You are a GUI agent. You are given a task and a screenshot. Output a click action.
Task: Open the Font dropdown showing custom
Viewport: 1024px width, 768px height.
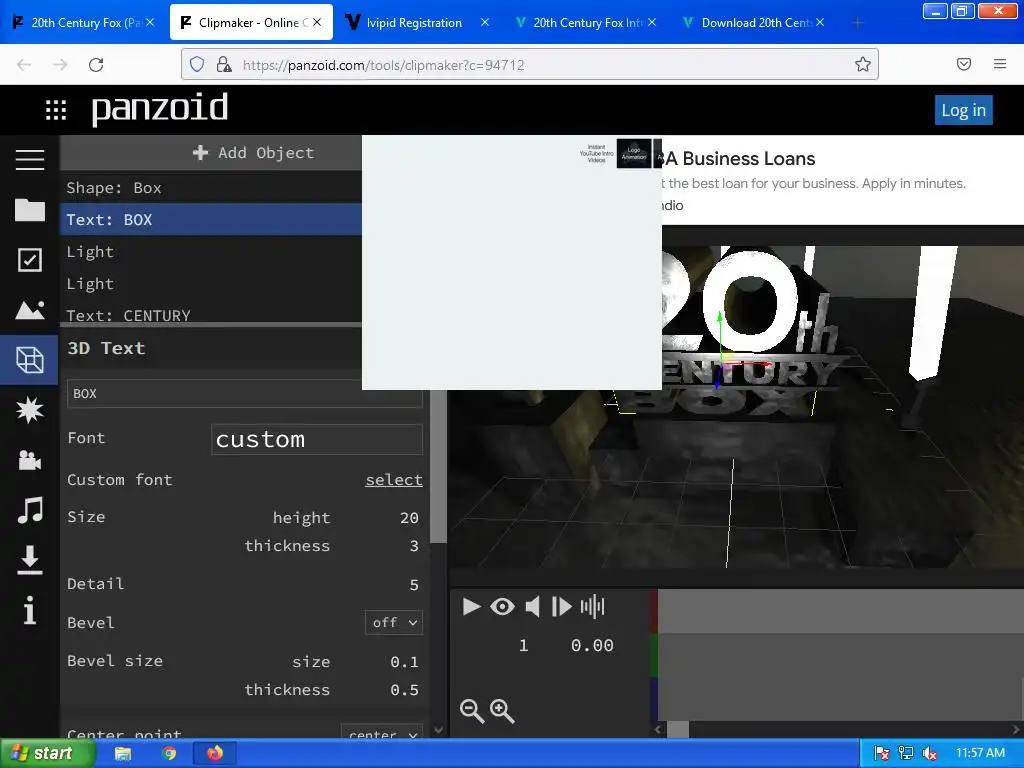[317, 440]
